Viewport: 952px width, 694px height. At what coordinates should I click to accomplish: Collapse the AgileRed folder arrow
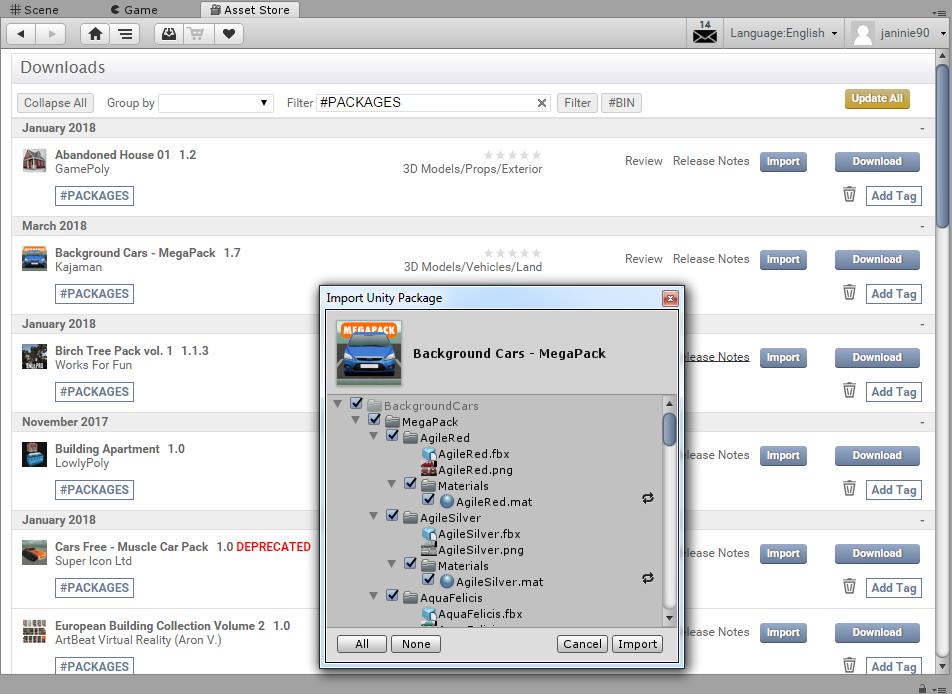tap(374, 436)
